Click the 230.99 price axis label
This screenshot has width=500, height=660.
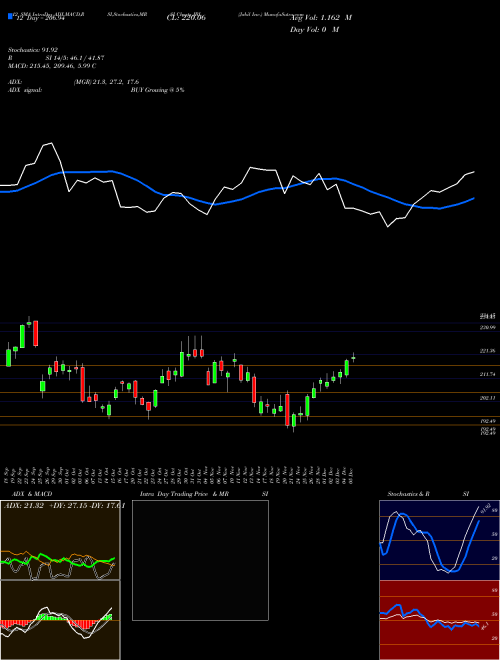[487, 327]
